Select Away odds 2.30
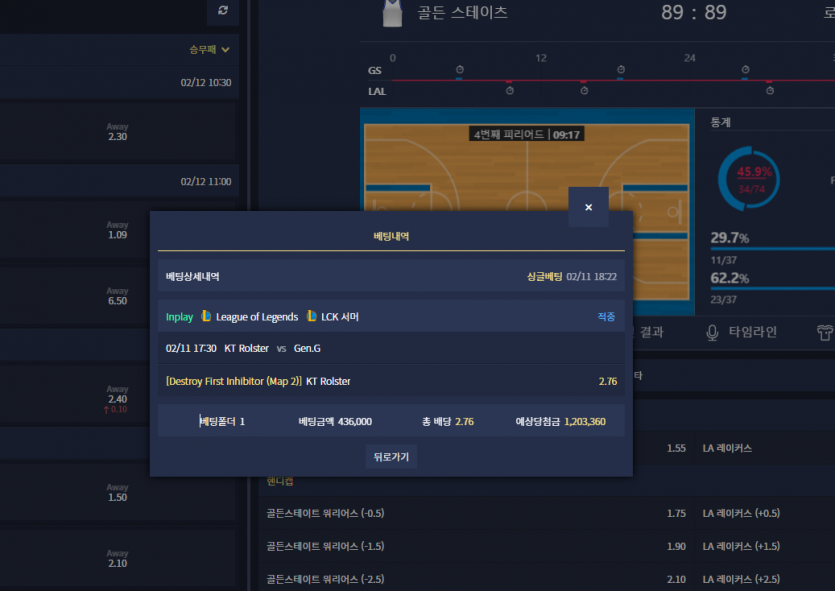 [x=118, y=132]
